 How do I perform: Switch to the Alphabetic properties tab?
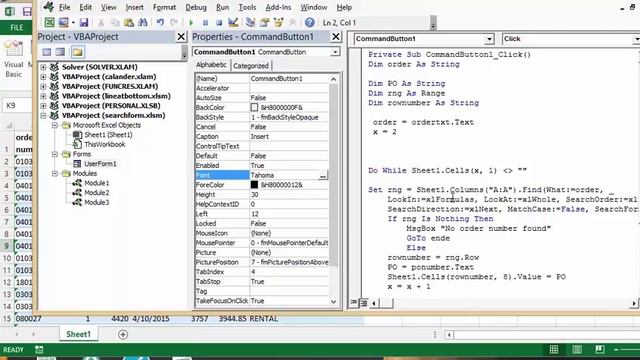[x=211, y=65]
